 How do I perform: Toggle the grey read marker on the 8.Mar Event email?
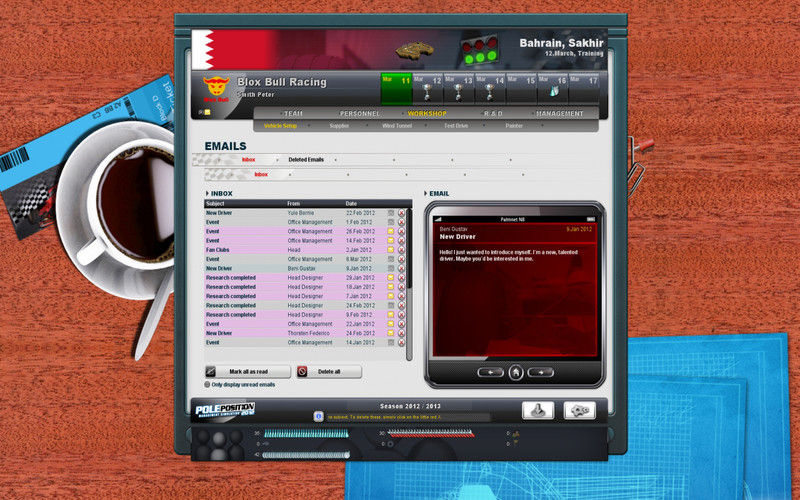point(391,259)
